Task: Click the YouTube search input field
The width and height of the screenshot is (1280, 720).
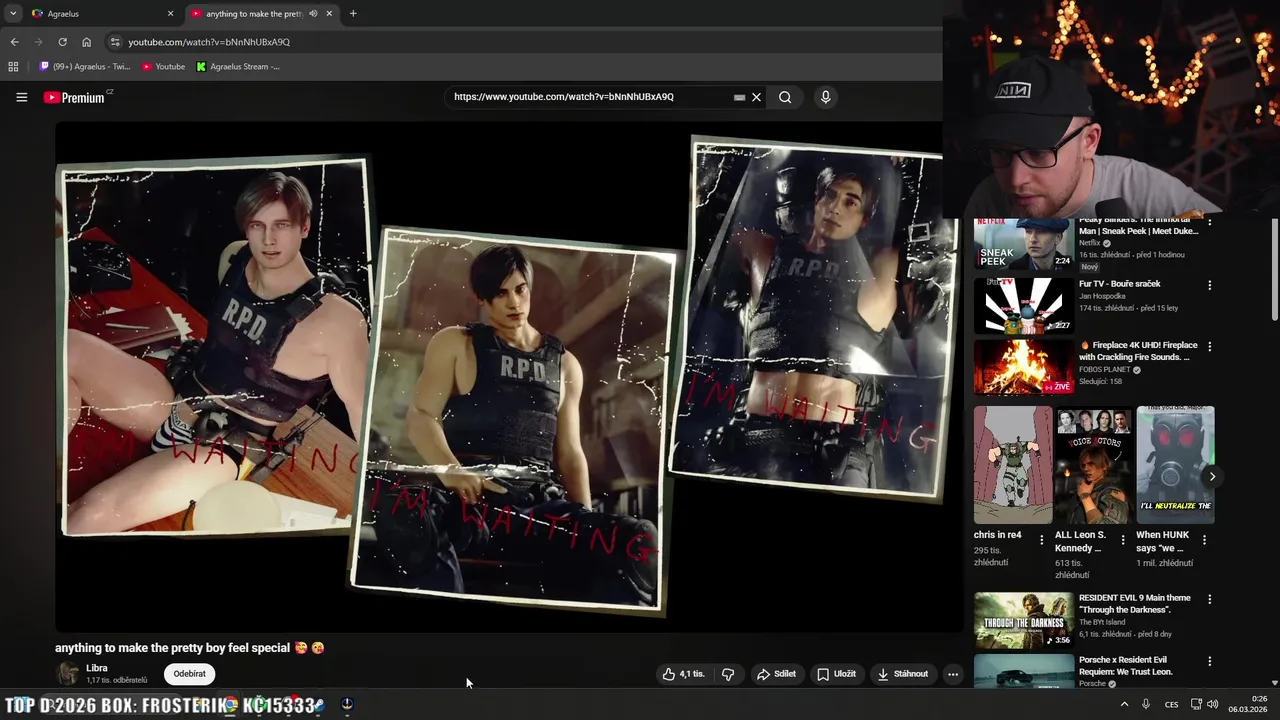Action: point(590,97)
